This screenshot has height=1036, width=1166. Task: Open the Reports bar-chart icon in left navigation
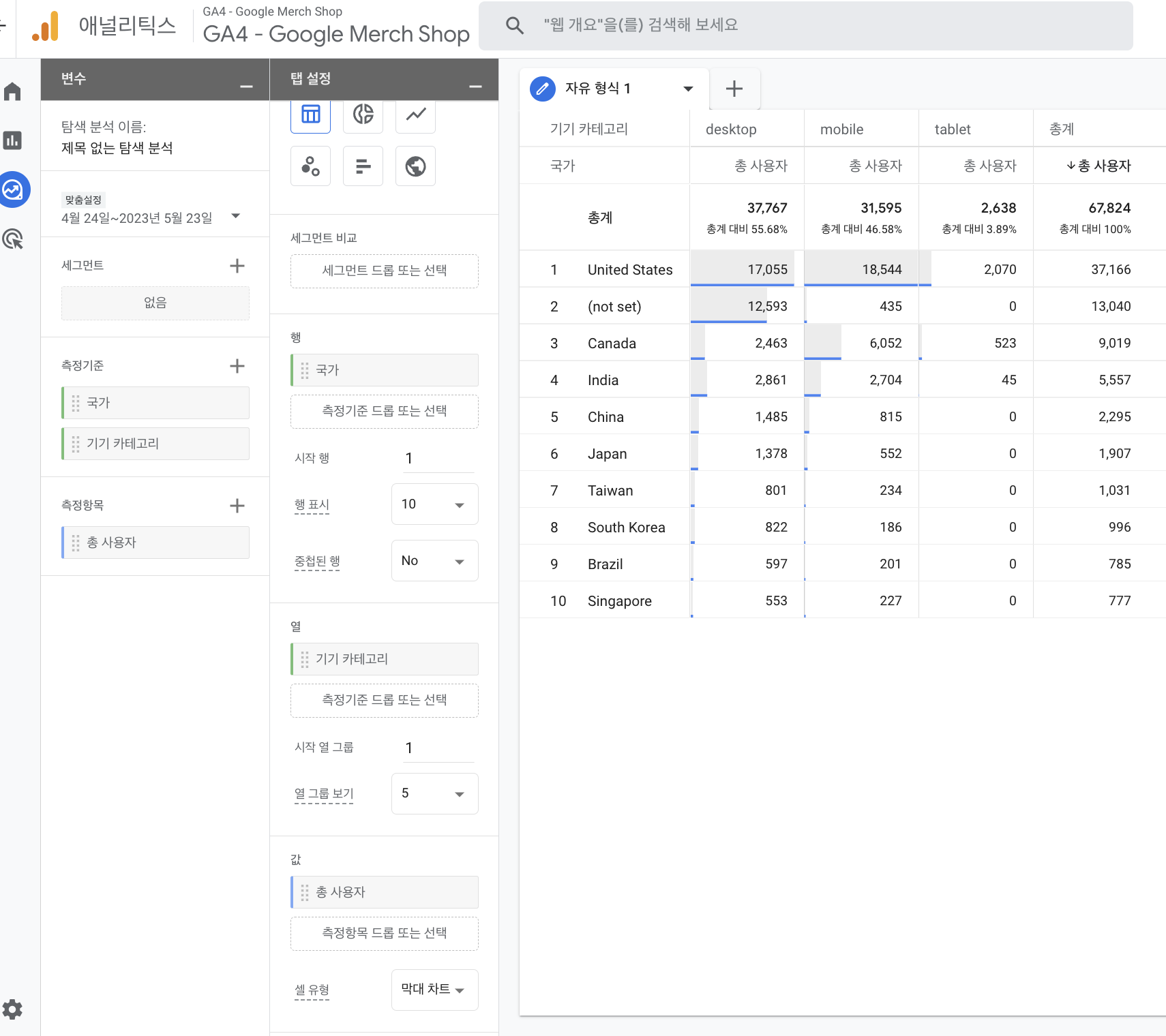click(12, 140)
